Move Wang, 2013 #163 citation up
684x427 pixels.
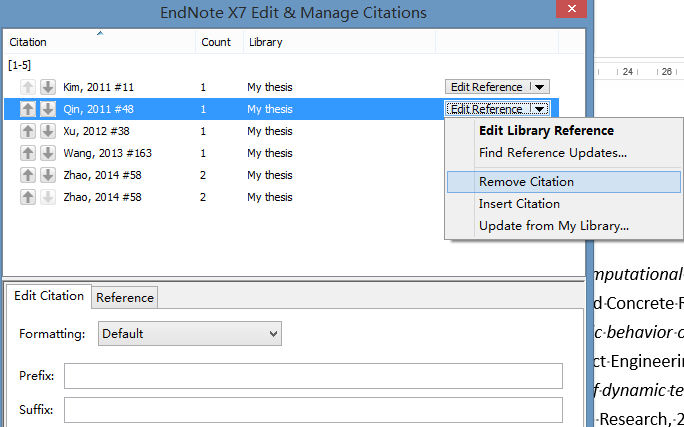point(27,153)
